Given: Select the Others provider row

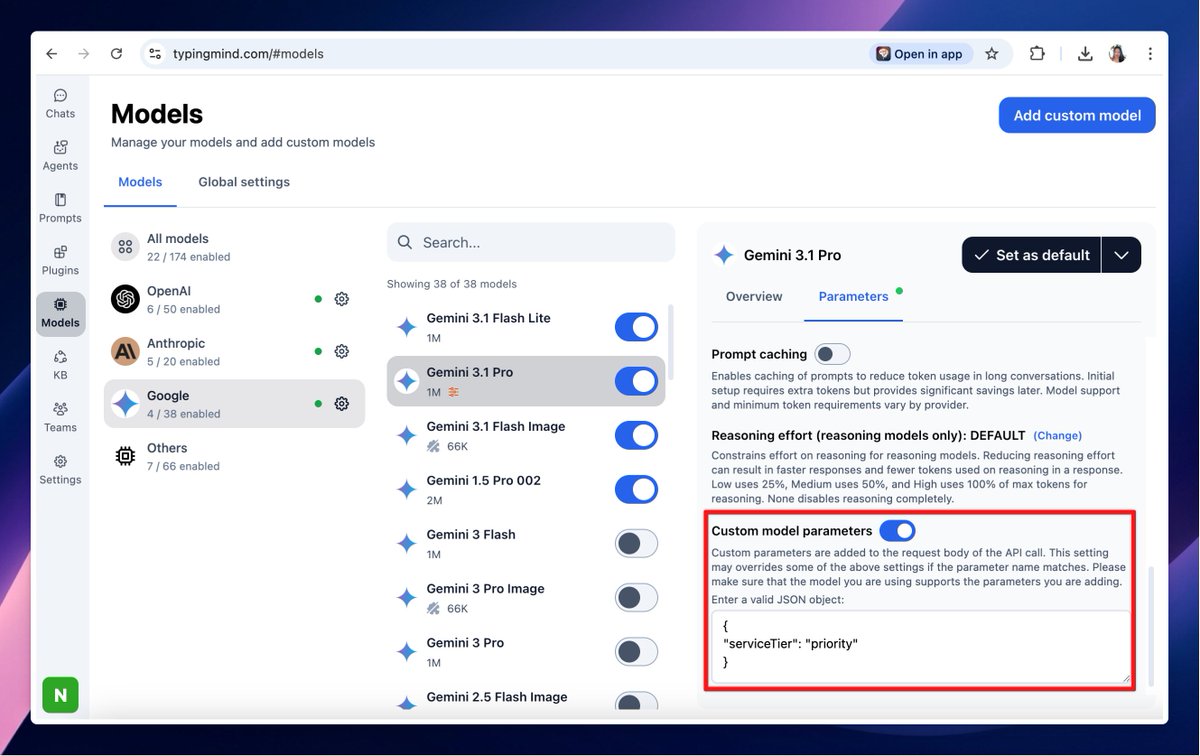Looking at the screenshot, I should pos(234,456).
